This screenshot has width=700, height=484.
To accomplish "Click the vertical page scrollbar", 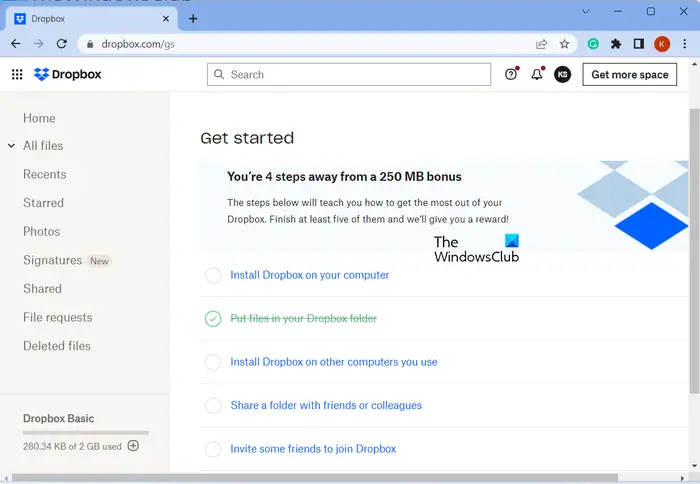I will click(x=694, y=250).
